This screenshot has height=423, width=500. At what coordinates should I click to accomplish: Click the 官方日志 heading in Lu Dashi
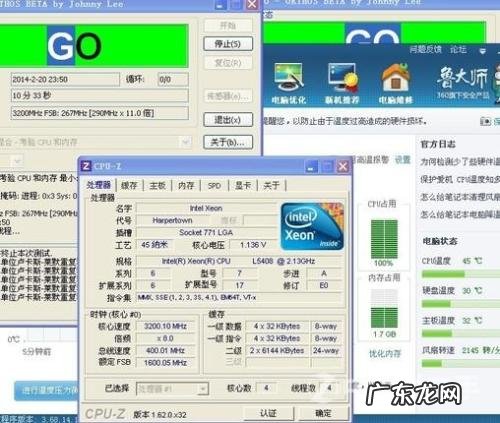click(438, 144)
